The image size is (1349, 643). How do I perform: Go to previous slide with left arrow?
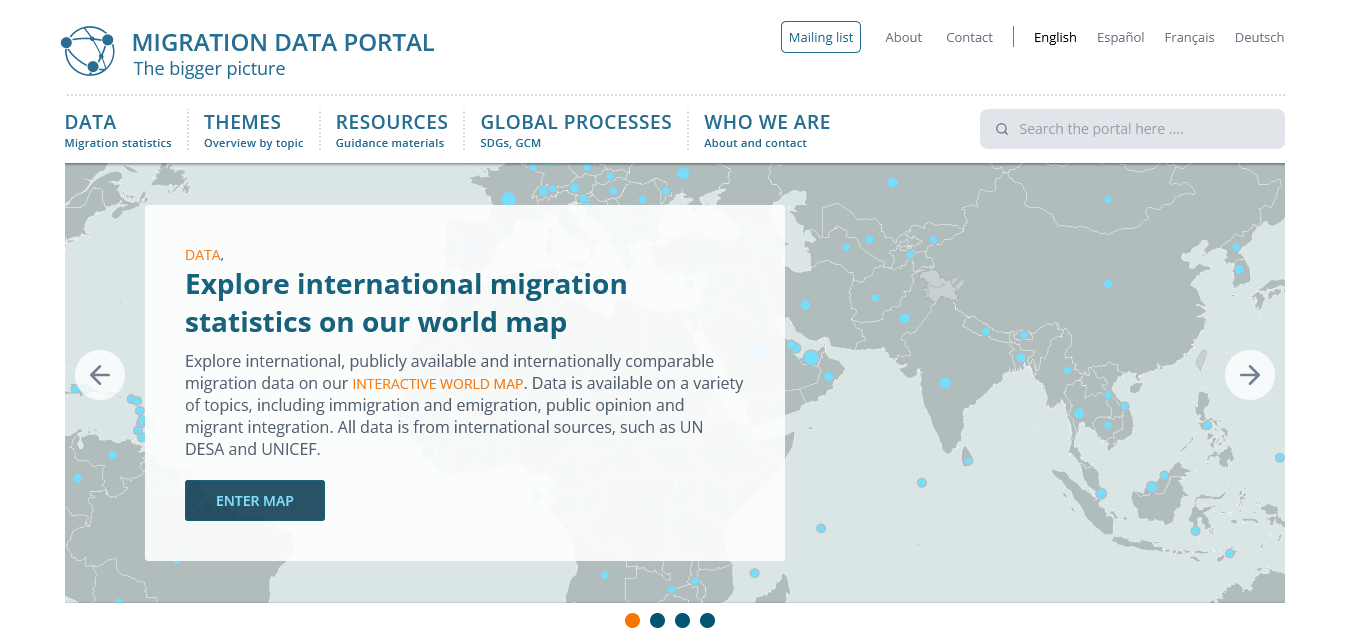pos(100,375)
